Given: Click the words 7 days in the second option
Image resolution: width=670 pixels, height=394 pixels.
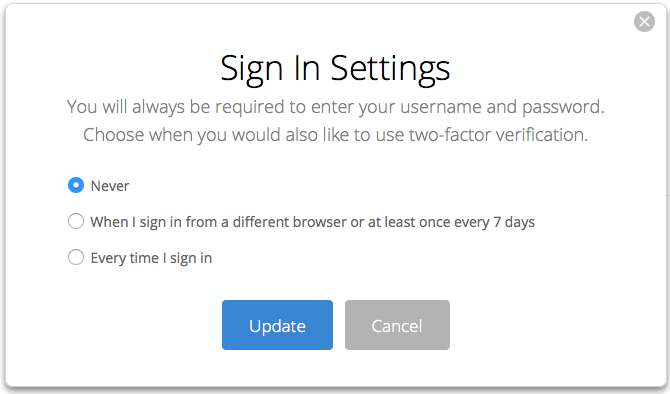Looking at the screenshot, I should (x=514, y=222).
